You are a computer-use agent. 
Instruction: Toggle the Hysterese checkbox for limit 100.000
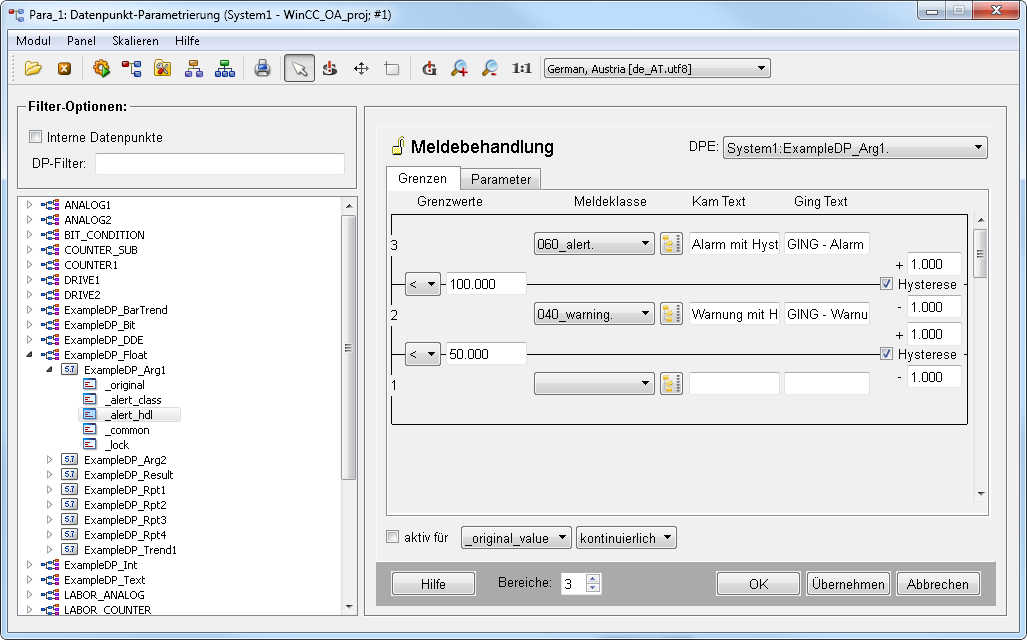pyautogui.click(x=887, y=284)
